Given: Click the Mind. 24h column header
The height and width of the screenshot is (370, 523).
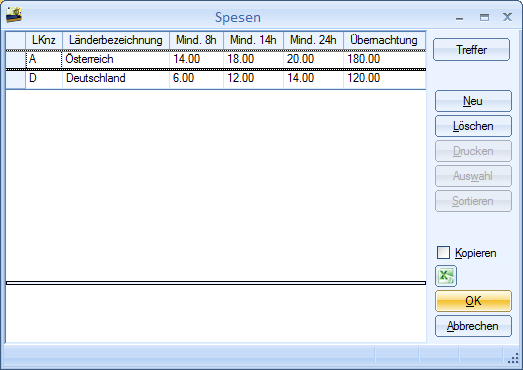Looking at the screenshot, I should [313, 40].
